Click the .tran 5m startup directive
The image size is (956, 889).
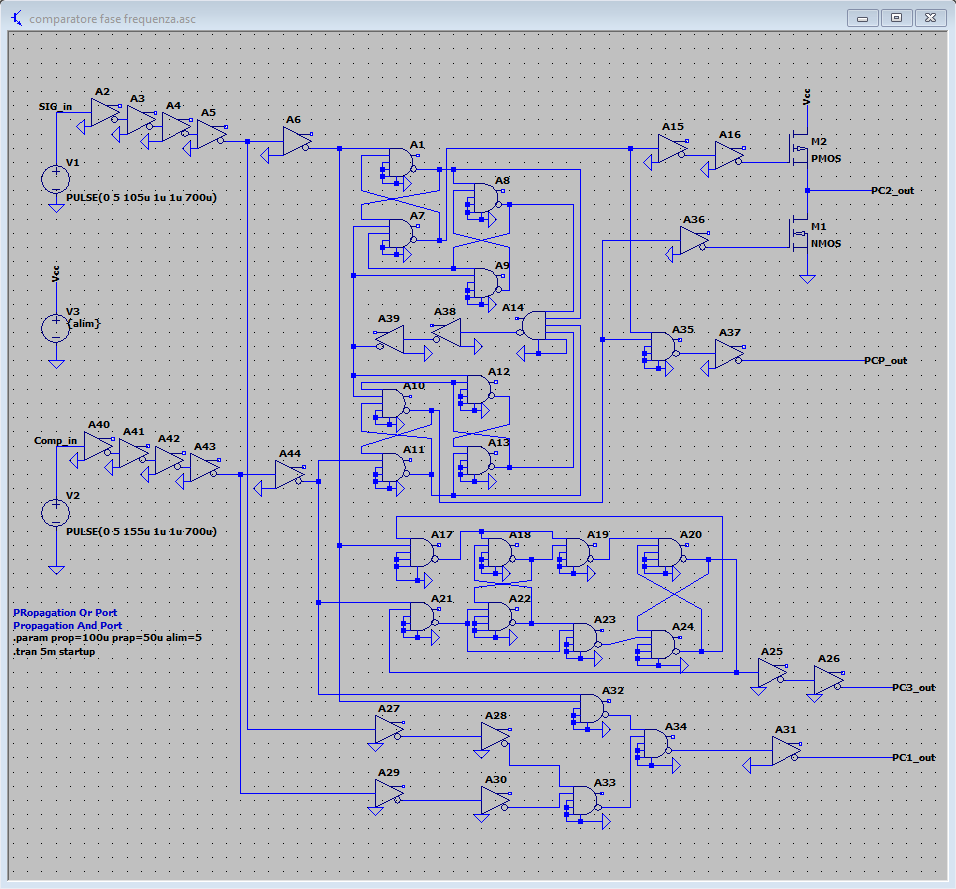(55, 650)
